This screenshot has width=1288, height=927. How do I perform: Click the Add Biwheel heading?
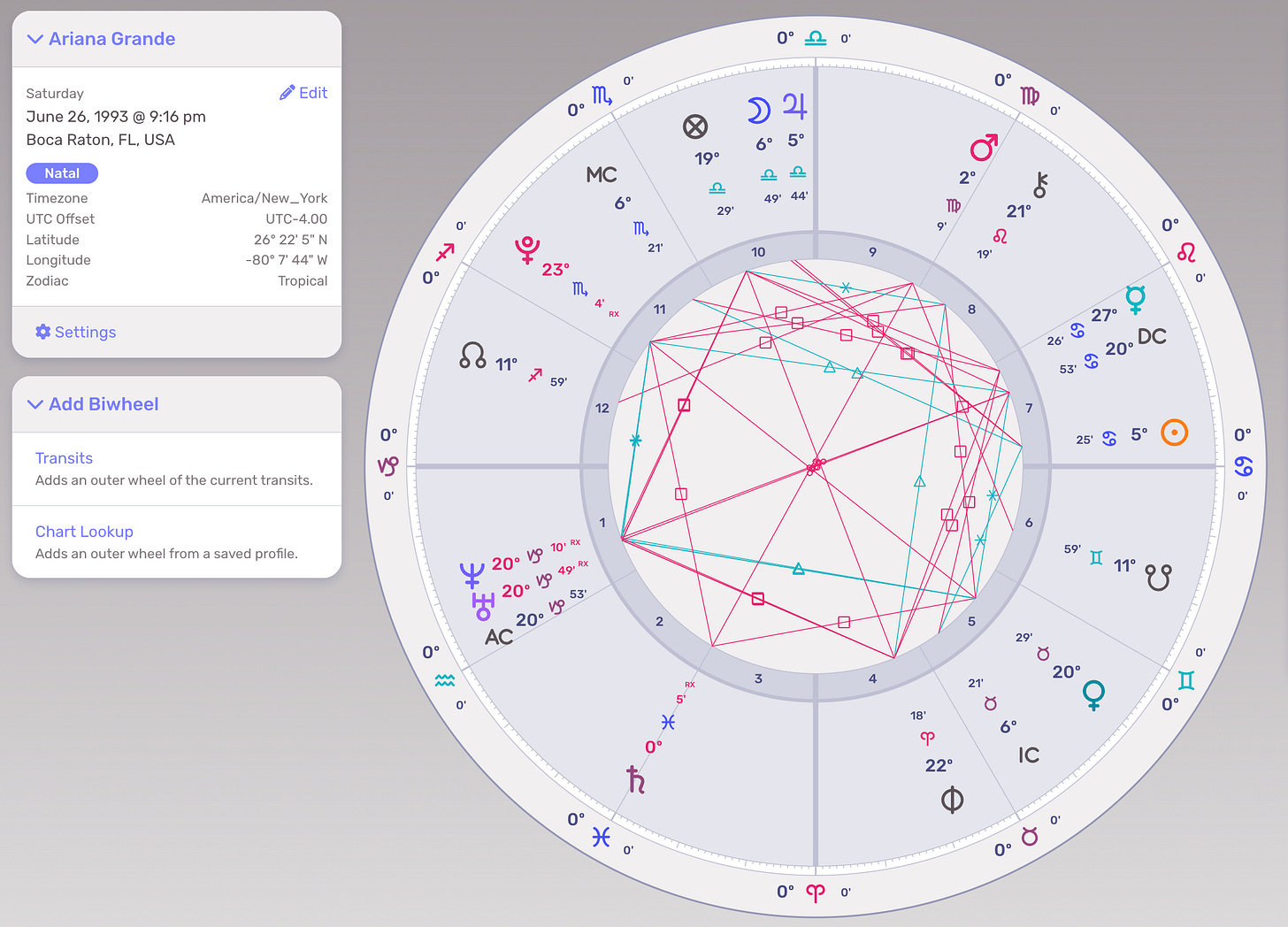(103, 404)
